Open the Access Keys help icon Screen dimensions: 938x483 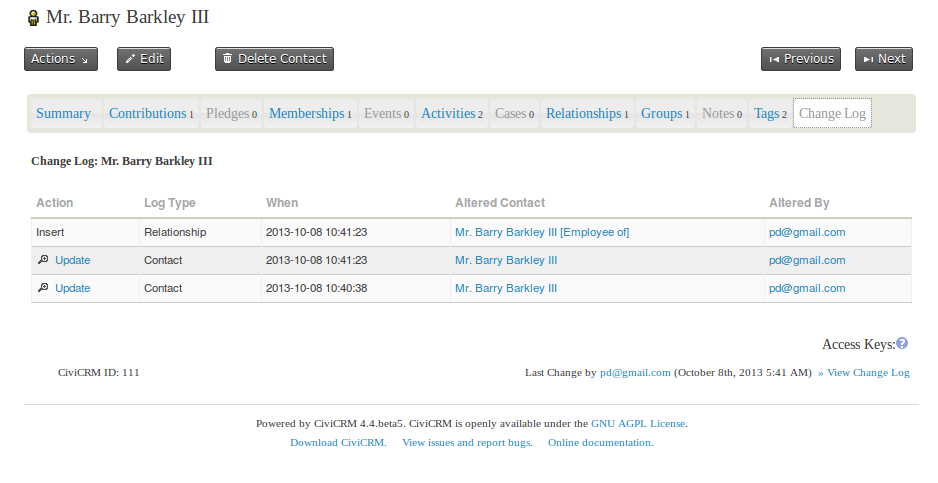point(902,344)
